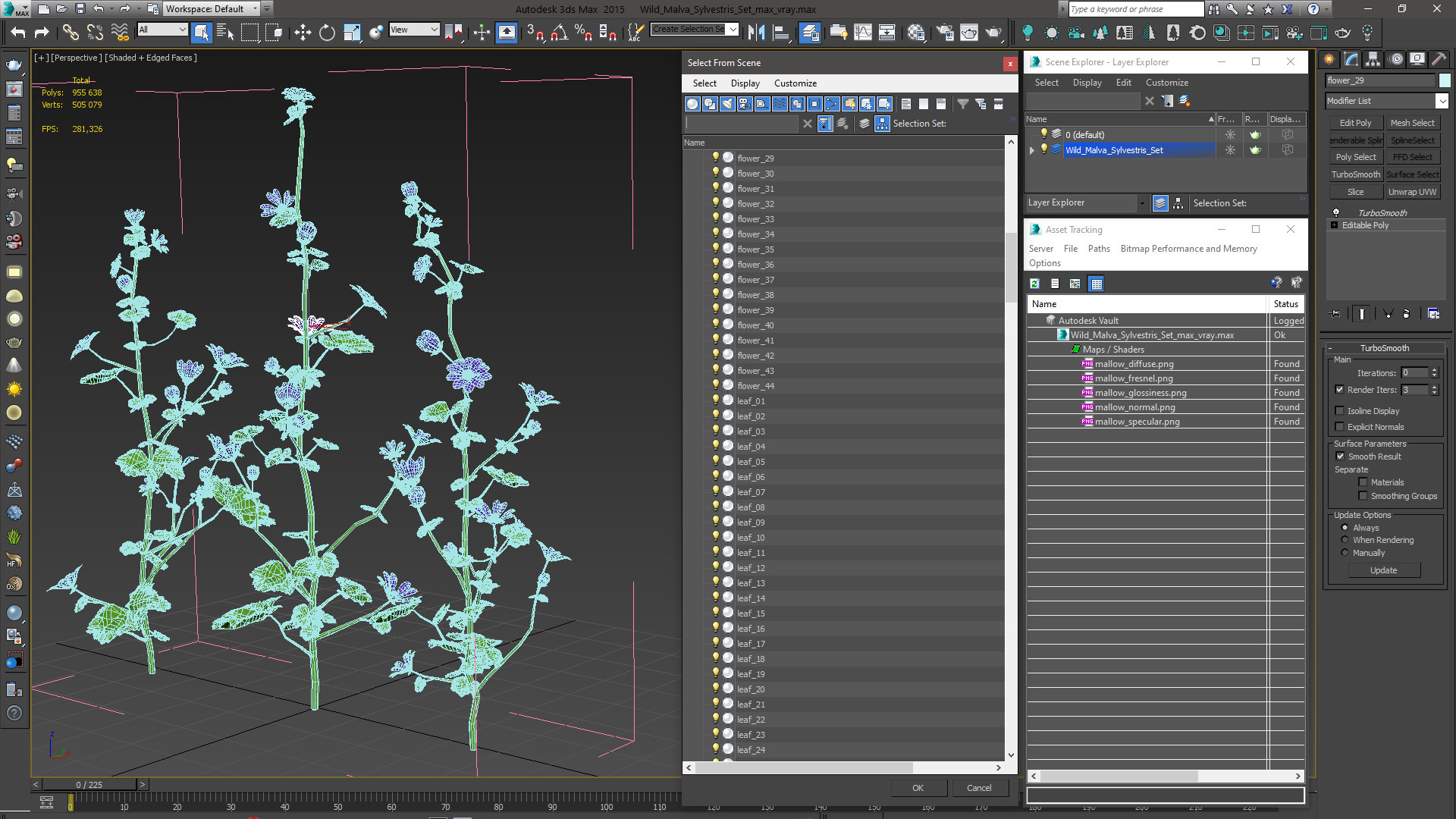Click OK in Select From Scene
The image size is (1456, 819).
(x=918, y=788)
